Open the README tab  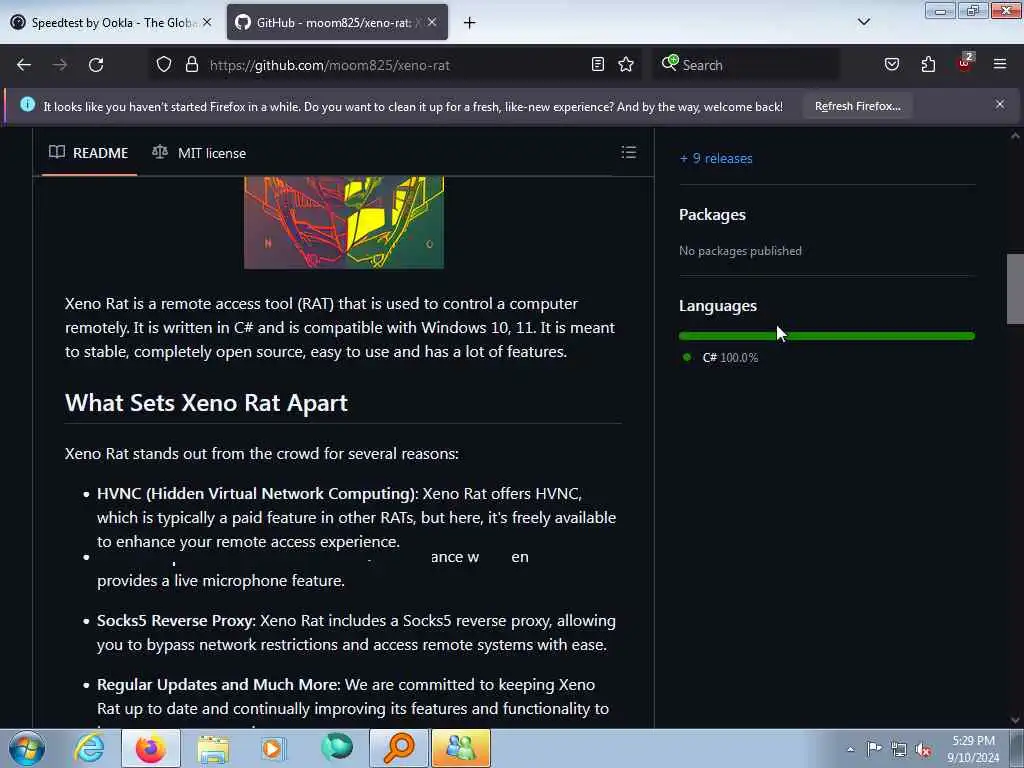[x=89, y=153]
